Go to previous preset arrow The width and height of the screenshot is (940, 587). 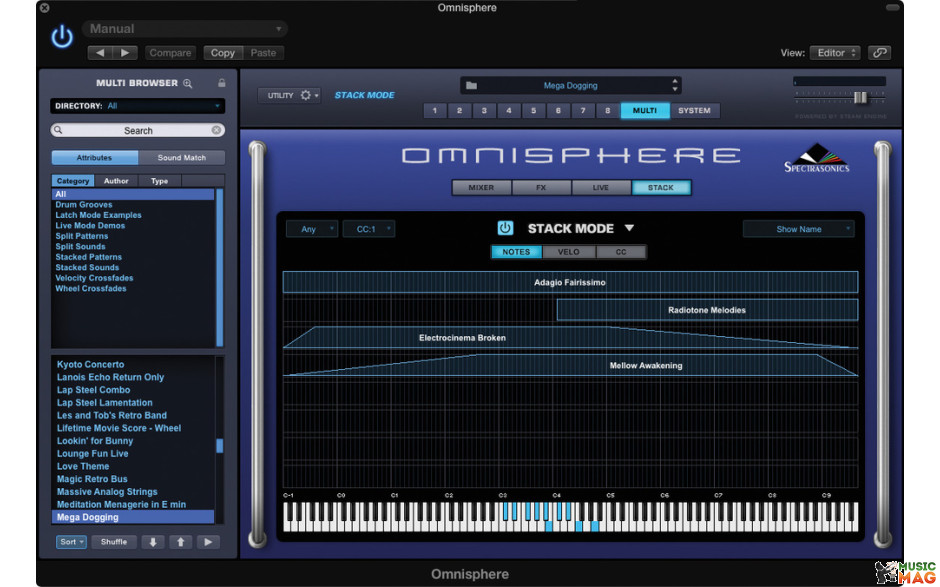(100, 53)
